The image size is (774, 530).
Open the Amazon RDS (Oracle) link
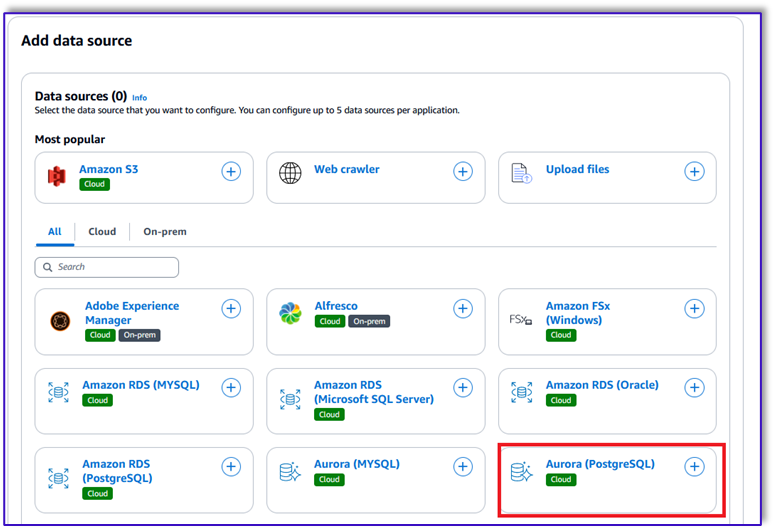602,385
